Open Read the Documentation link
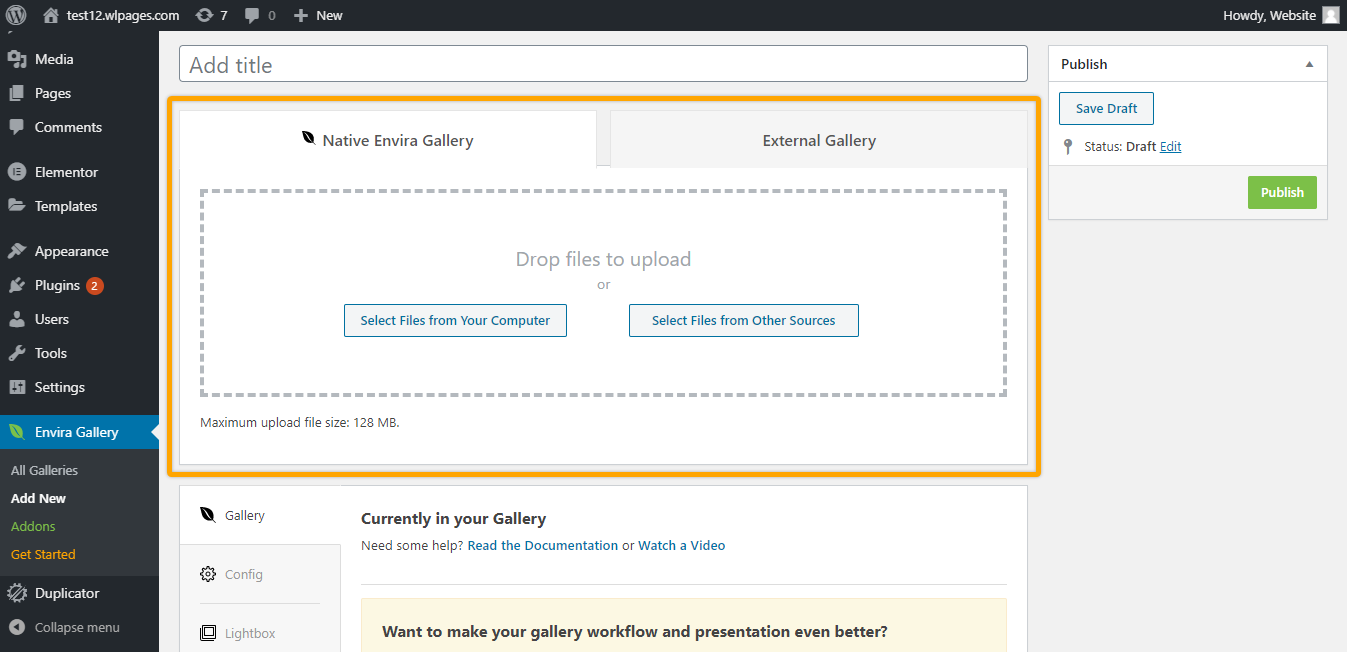 [543, 545]
